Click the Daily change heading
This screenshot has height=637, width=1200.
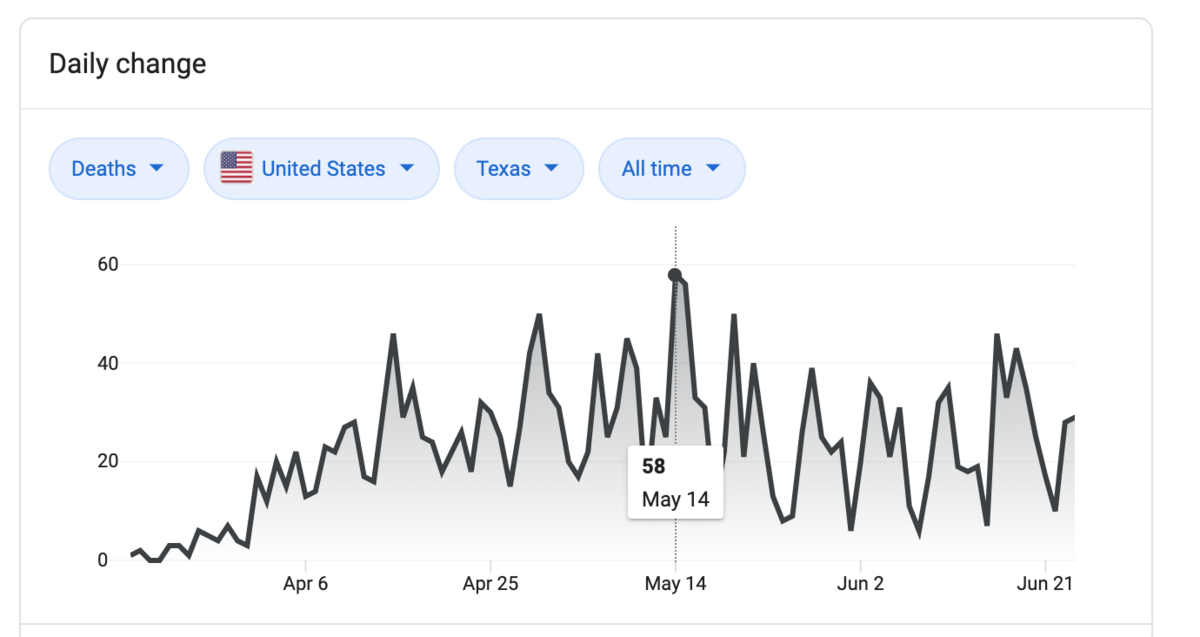click(127, 64)
